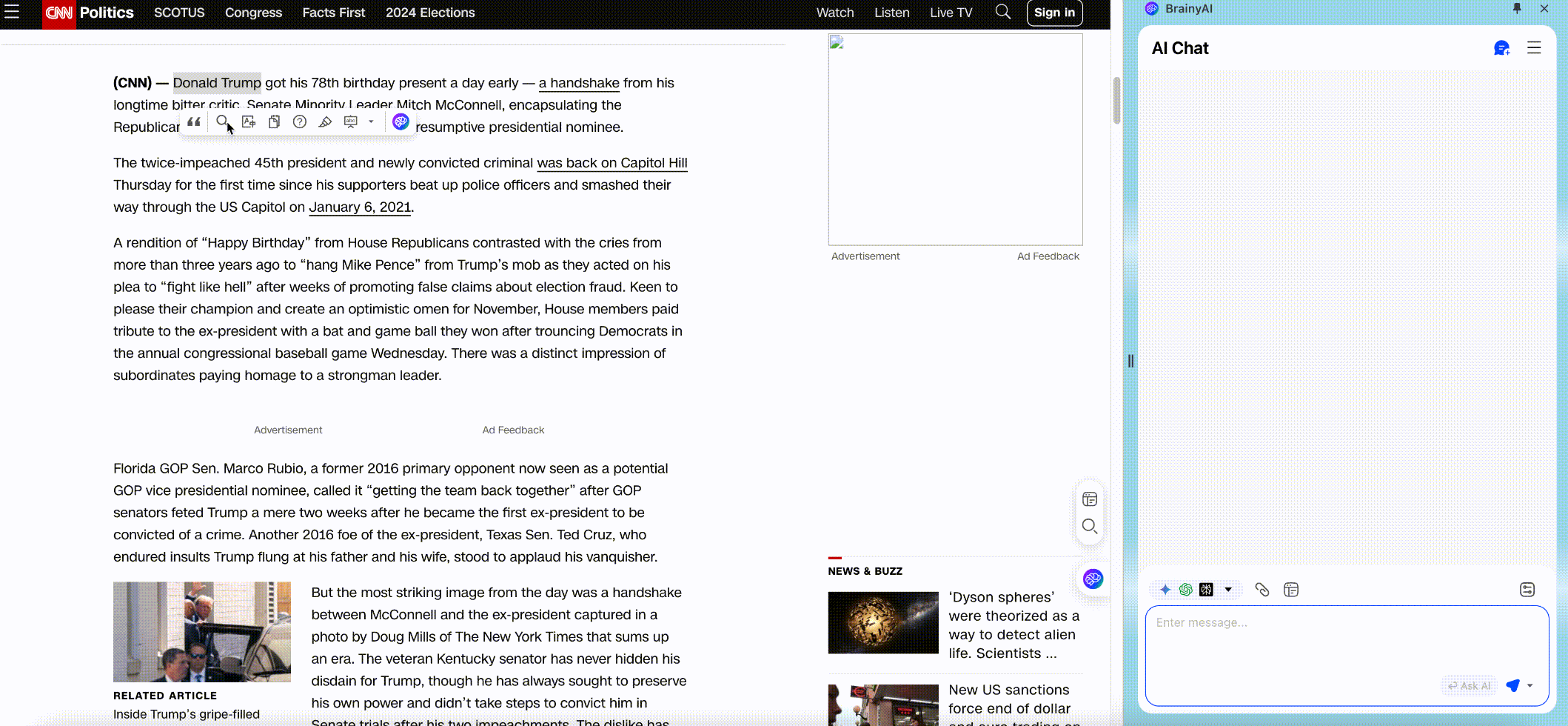Click the highlighter icon in selection toolbar
The height and width of the screenshot is (726, 1568).
(325, 121)
